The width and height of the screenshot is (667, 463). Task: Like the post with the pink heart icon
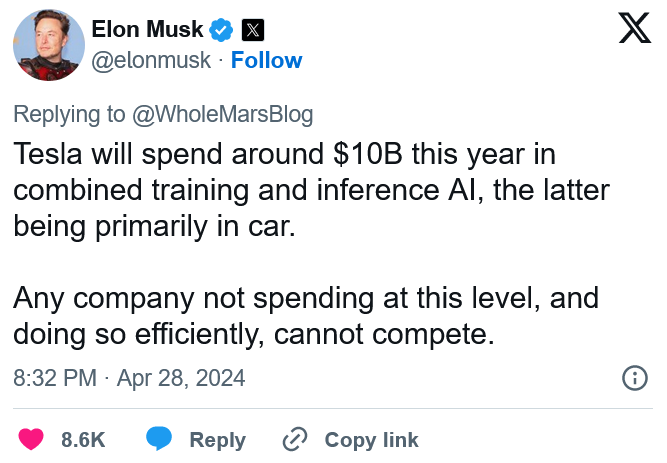point(31,439)
